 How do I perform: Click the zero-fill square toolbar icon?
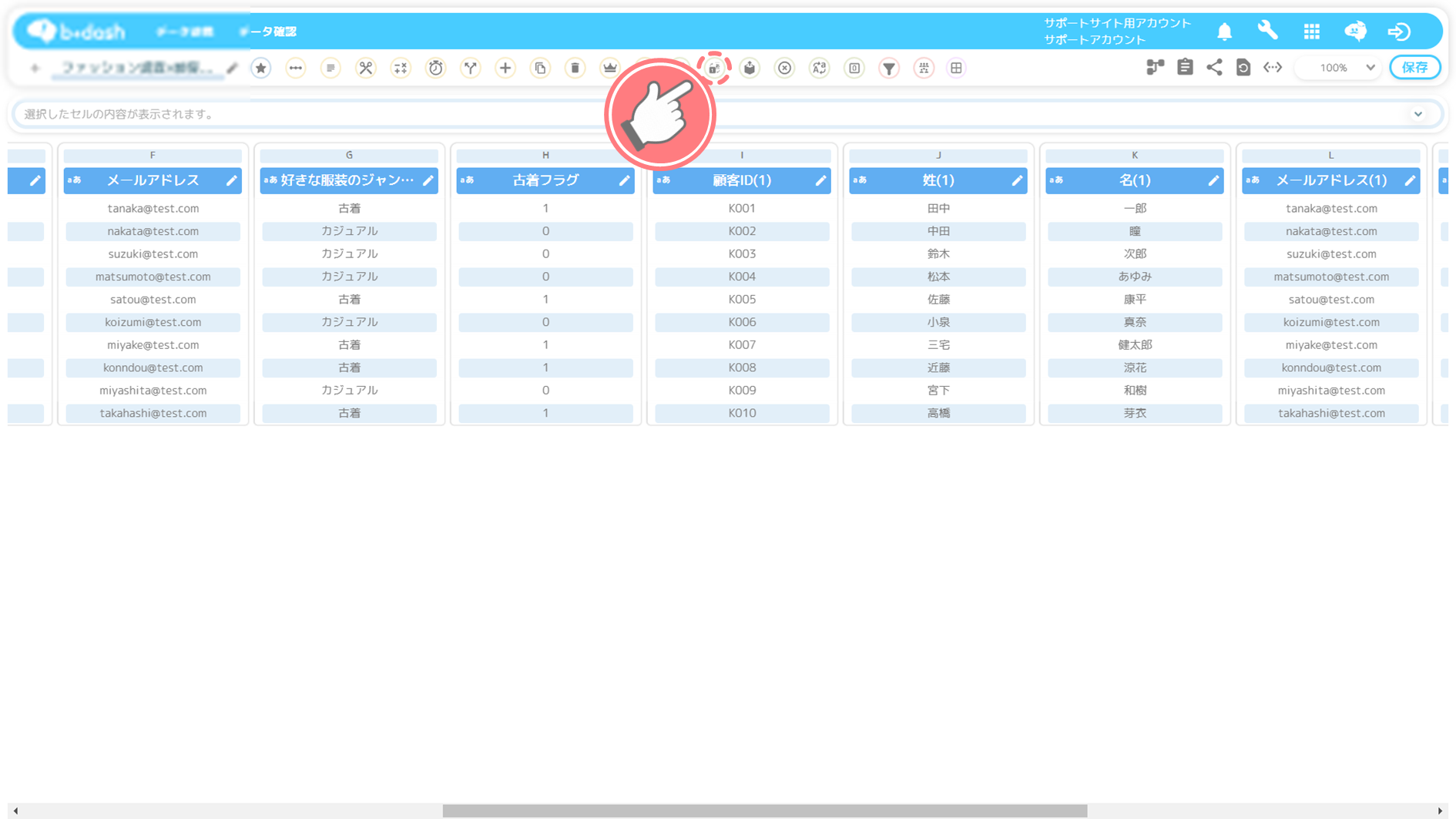pyautogui.click(x=854, y=68)
